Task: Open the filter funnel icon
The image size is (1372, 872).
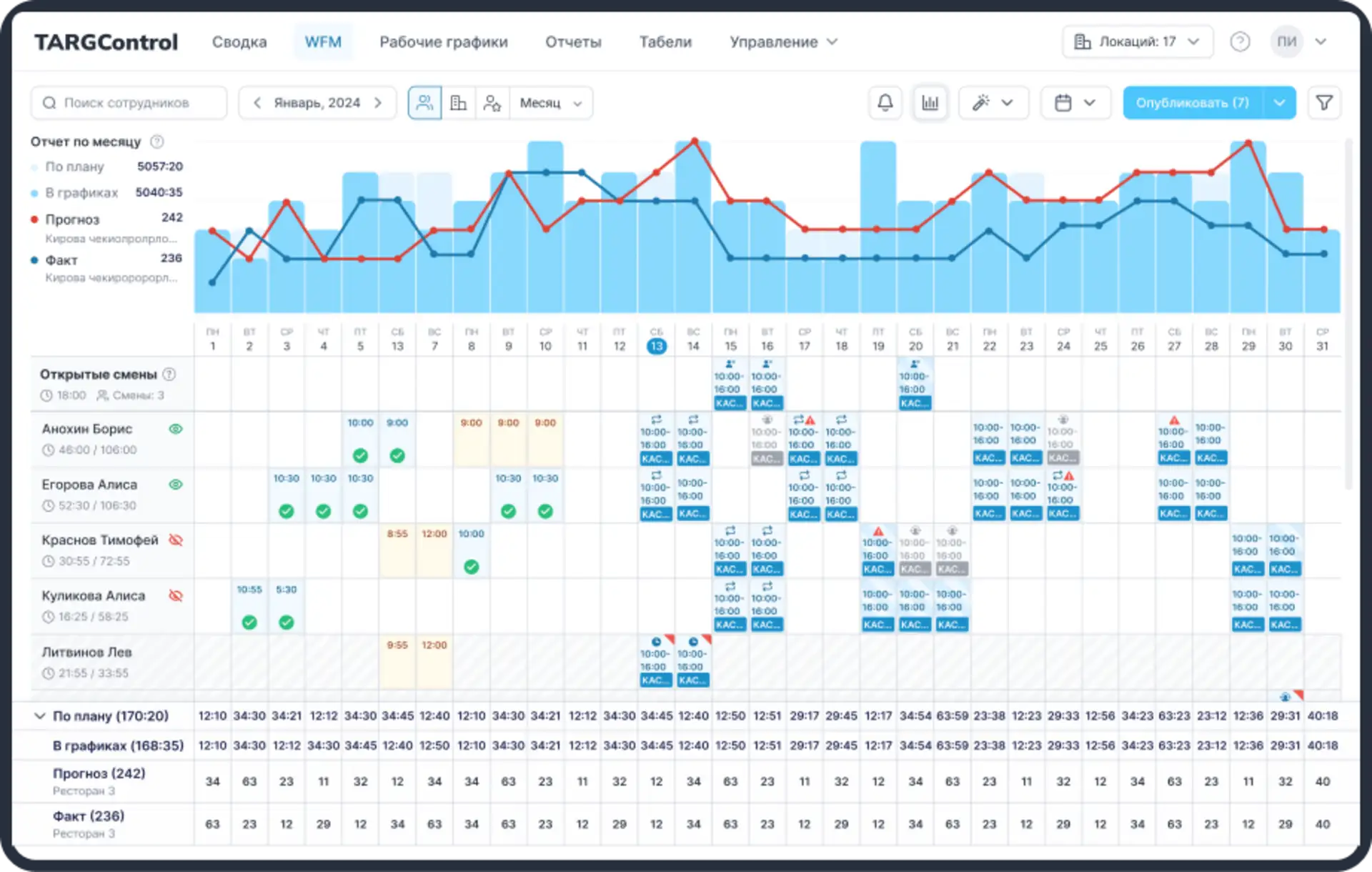Action: (x=1324, y=103)
